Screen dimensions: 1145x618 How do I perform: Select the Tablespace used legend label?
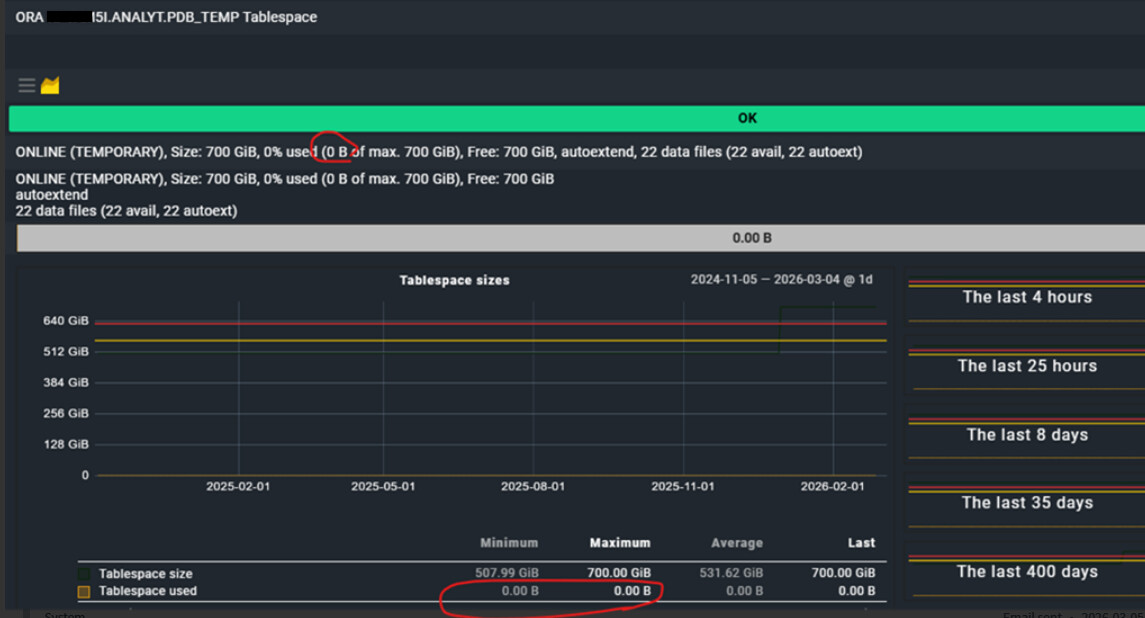tap(147, 591)
